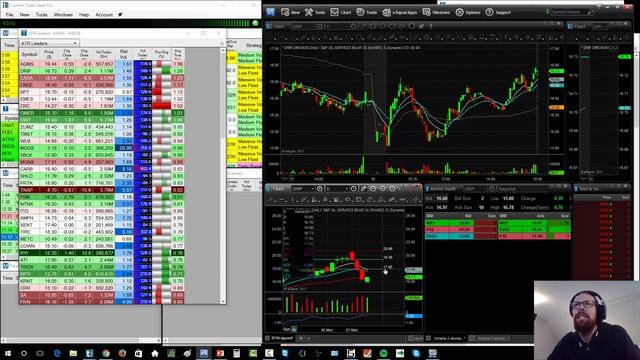
Task: Sort by the Price column header
Action: pyautogui.click(x=49, y=54)
